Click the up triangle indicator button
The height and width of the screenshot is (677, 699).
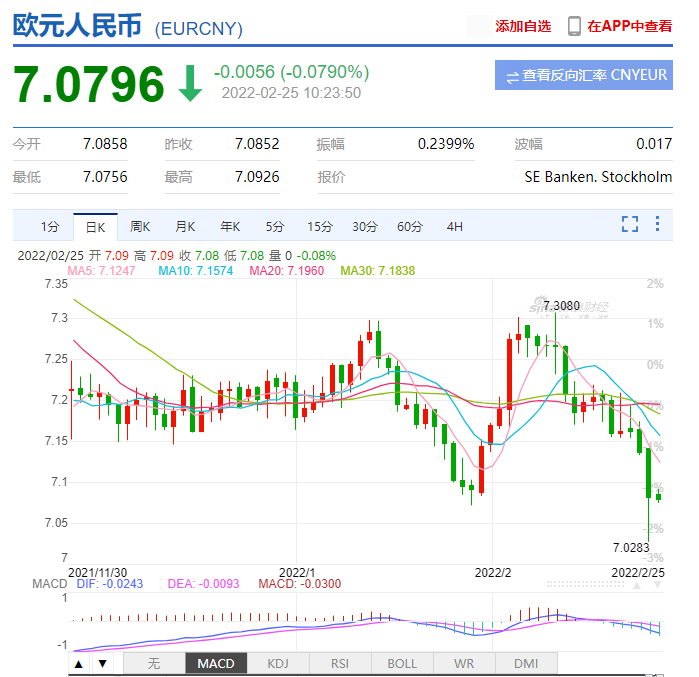pyautogui.click(x=79, y=664)
